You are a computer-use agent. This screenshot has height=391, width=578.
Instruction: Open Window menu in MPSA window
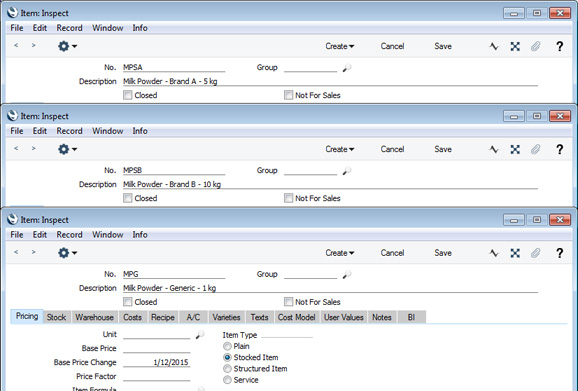point(108,28)
